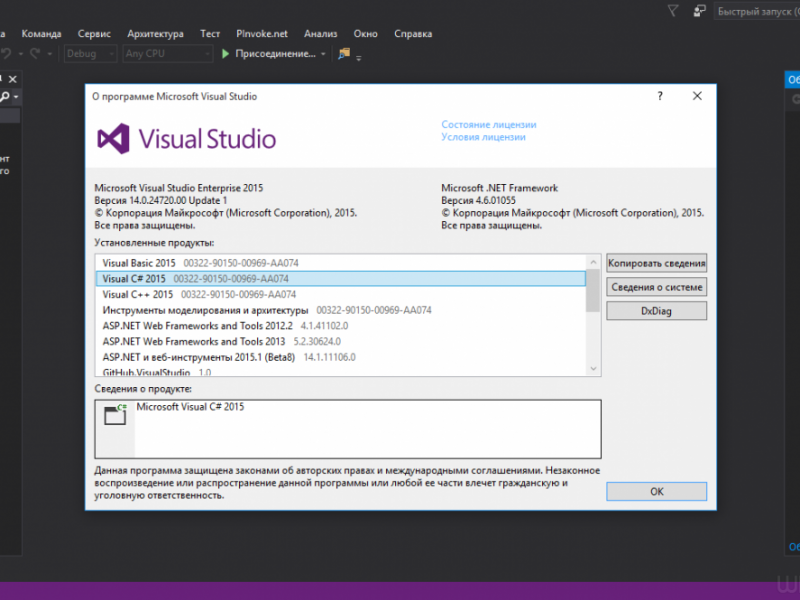This screenshot has height=600, width=800.
Task: Open the Any CPU platform dropdown
Action: click(x=168, y=54)
